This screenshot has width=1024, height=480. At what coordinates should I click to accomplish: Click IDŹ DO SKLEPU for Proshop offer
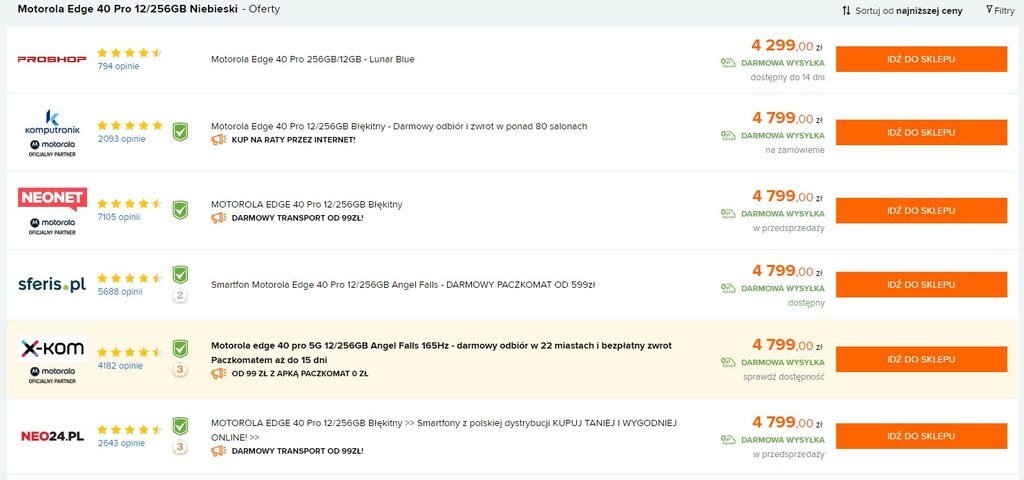pos(921,59)
